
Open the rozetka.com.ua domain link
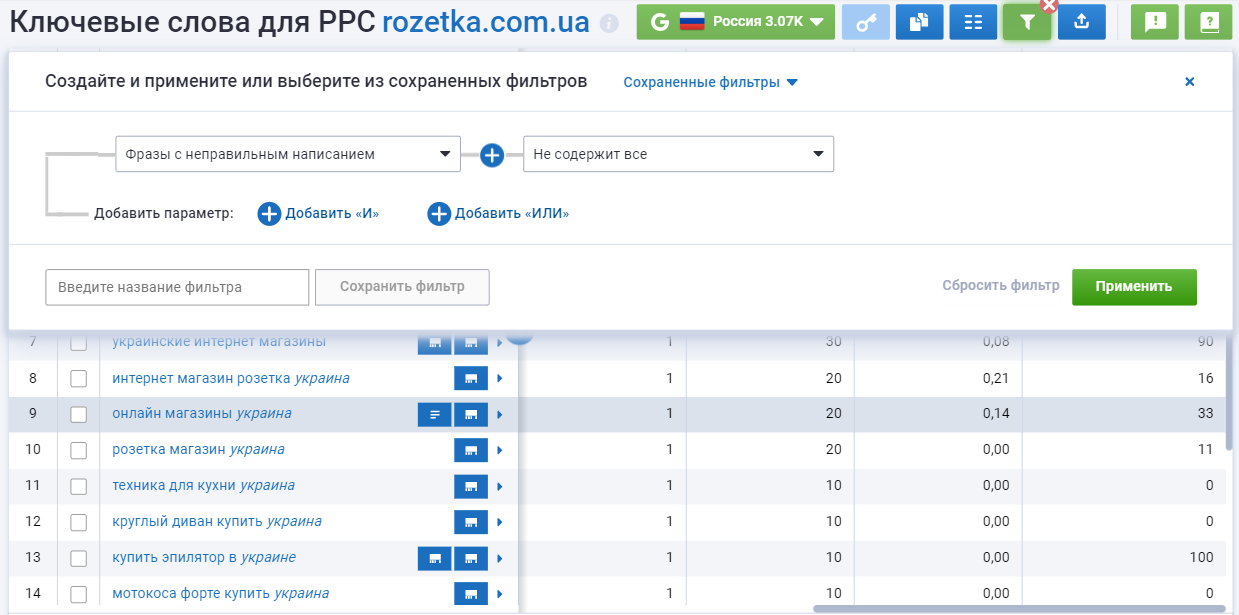coord(486,22)
